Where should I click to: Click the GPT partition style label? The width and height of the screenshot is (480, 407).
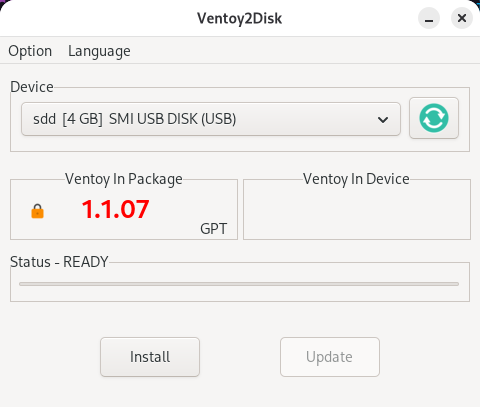[x=213, y=229]
